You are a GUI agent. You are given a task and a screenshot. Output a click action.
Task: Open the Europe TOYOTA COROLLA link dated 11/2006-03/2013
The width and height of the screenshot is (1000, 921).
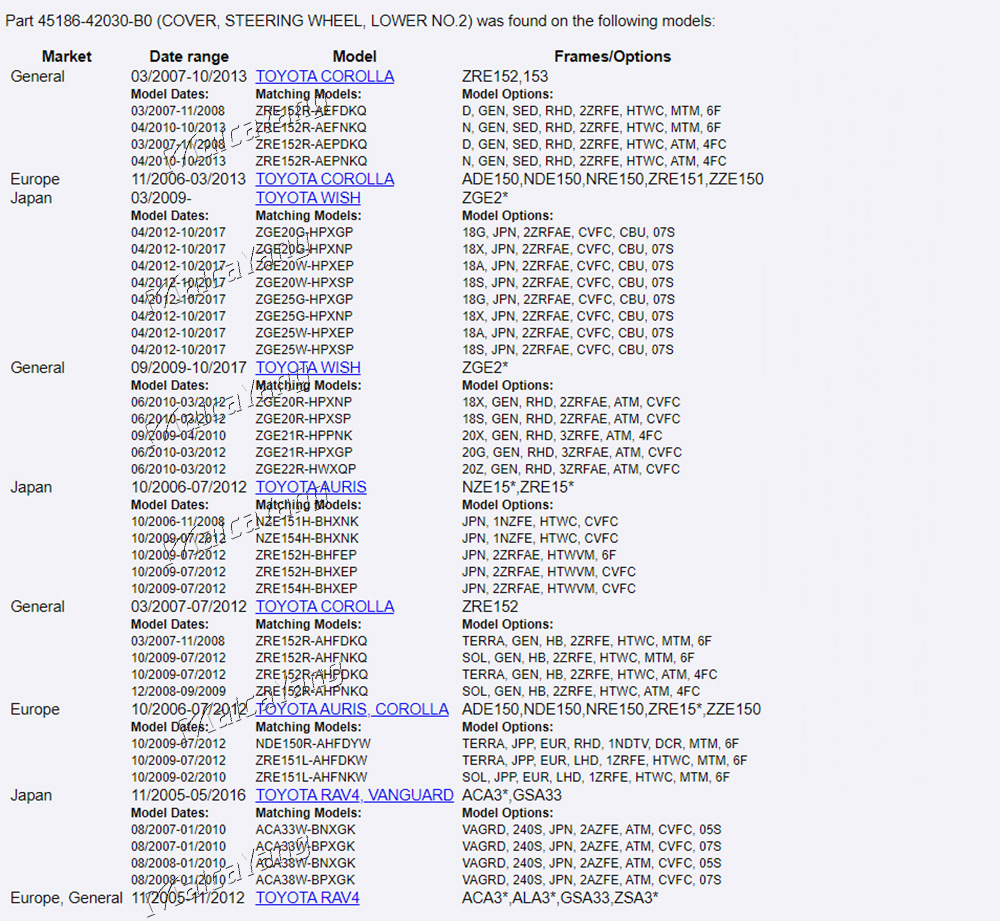(325, 179)
